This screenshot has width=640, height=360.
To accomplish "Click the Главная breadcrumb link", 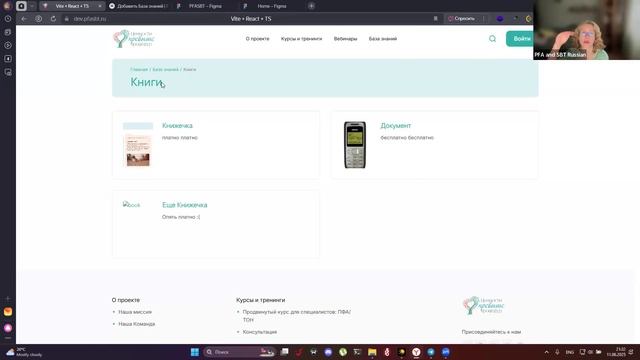I will tap(139, 69).
